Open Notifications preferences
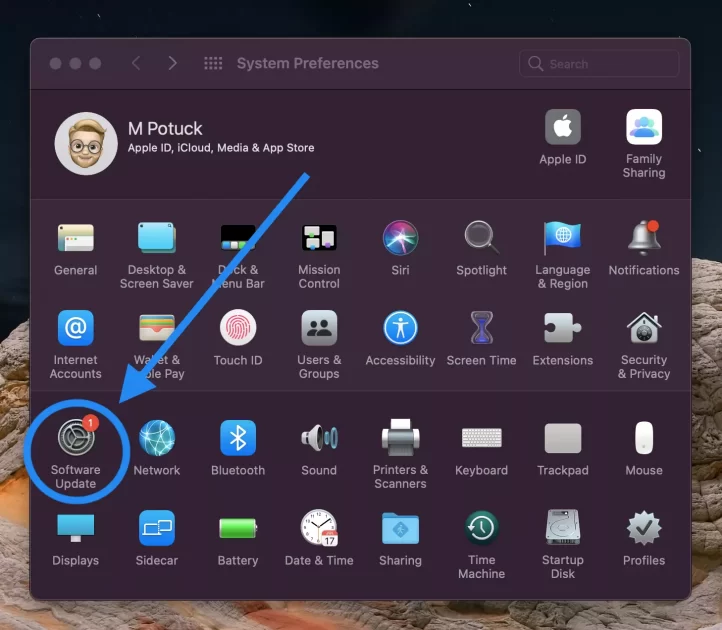The image size is (722, 630). [643, 239]
